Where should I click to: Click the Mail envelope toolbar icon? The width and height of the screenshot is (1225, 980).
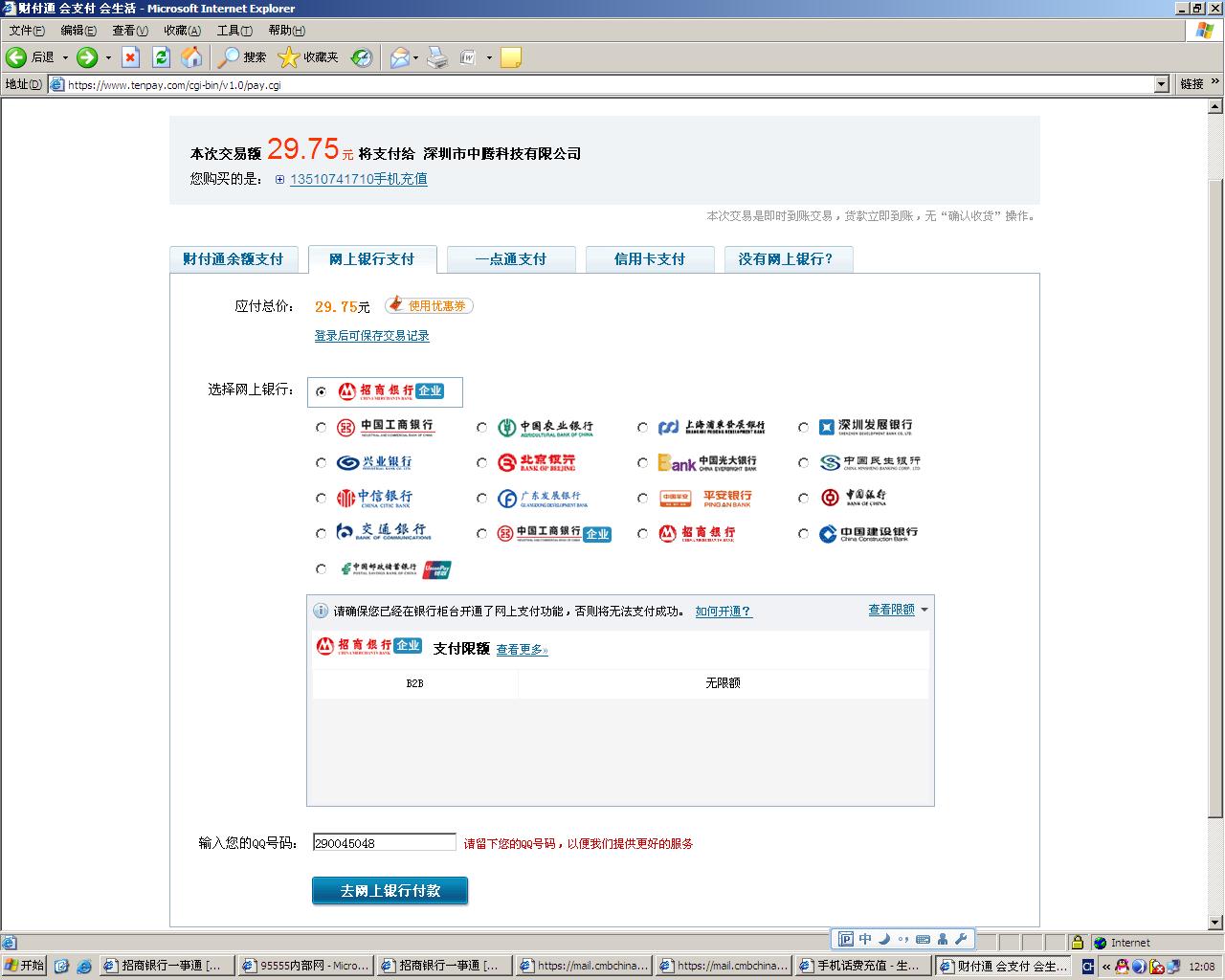click(399, 58)
